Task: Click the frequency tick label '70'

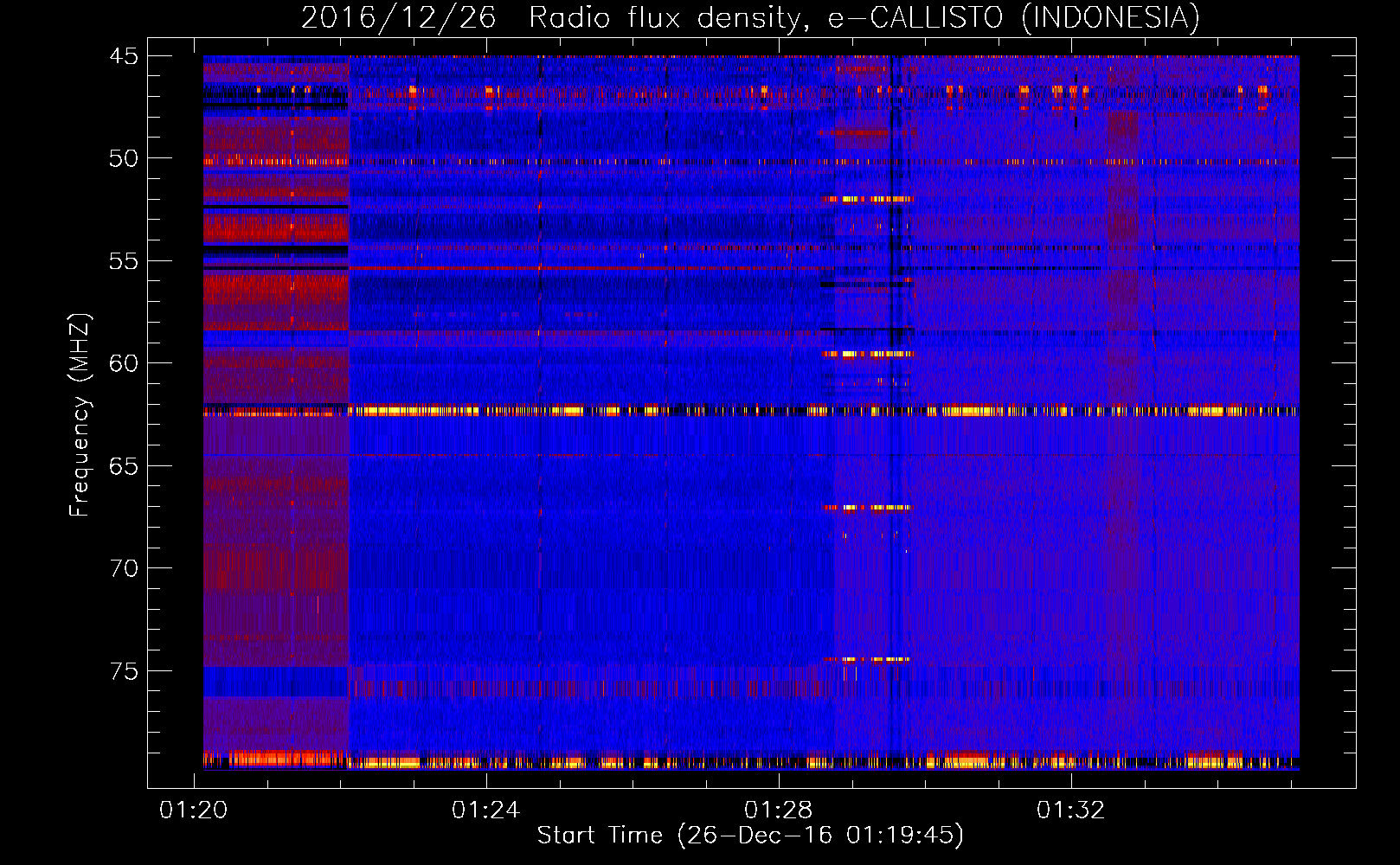Action: pyautogui.click(x=124, y=568)
